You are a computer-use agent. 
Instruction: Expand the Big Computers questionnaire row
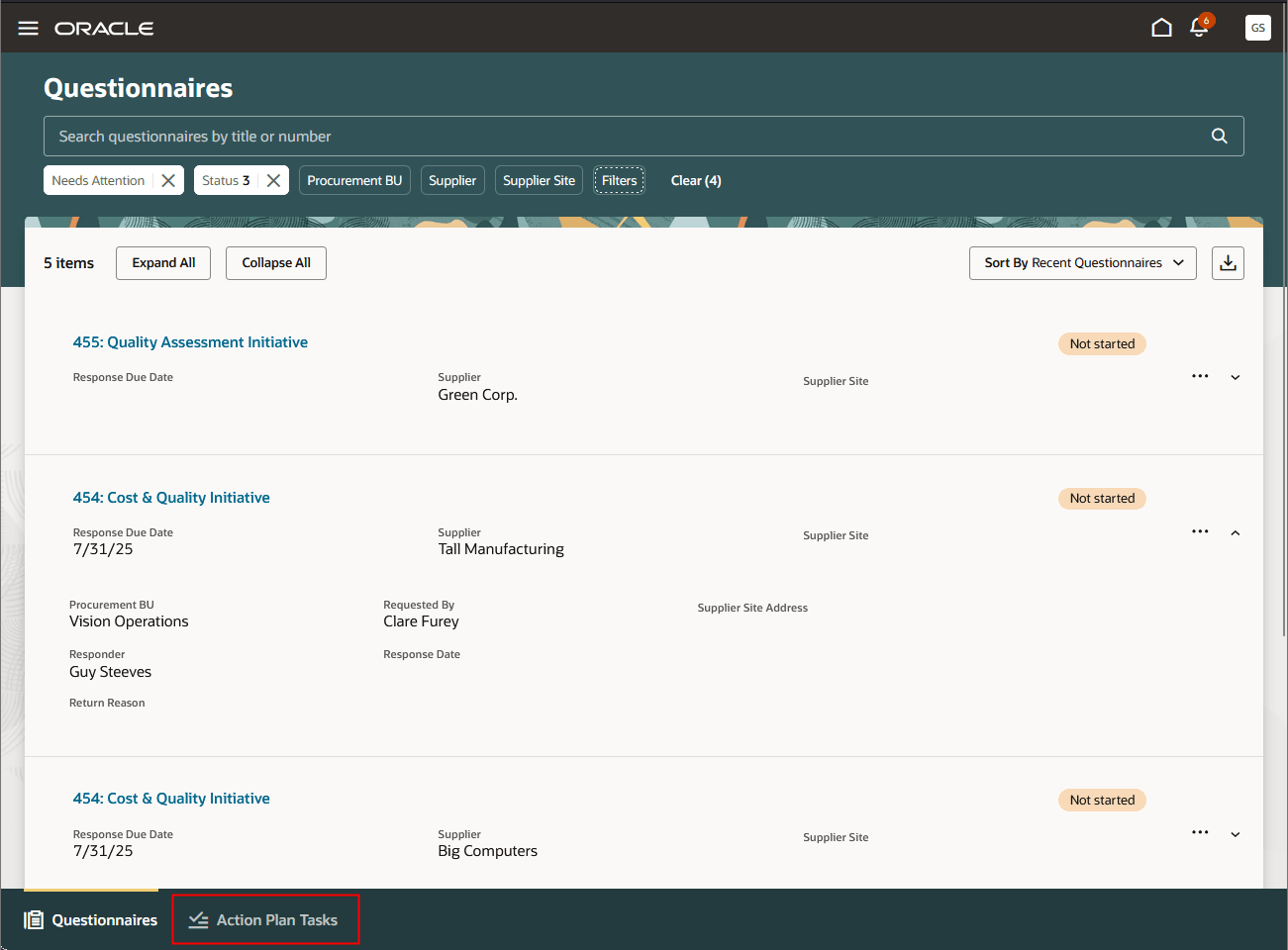click(x=1236, y=834)
